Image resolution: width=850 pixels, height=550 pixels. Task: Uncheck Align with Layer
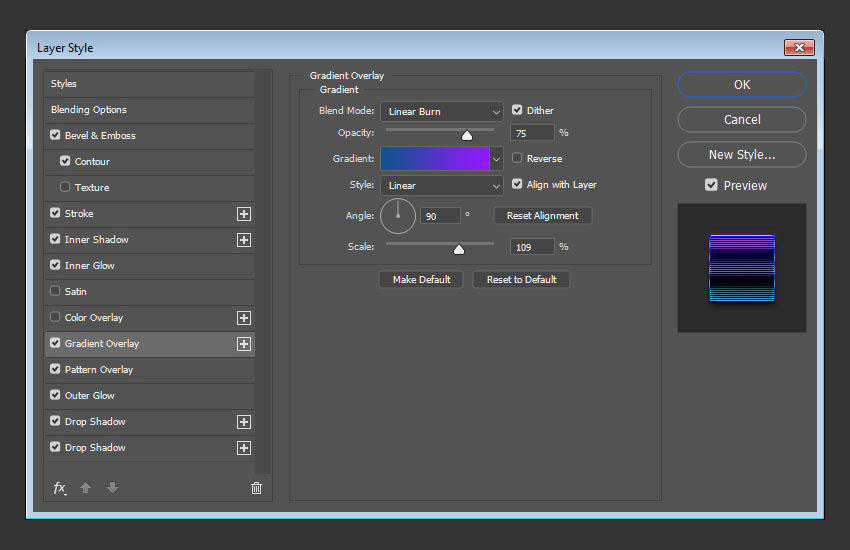[517, 184]
